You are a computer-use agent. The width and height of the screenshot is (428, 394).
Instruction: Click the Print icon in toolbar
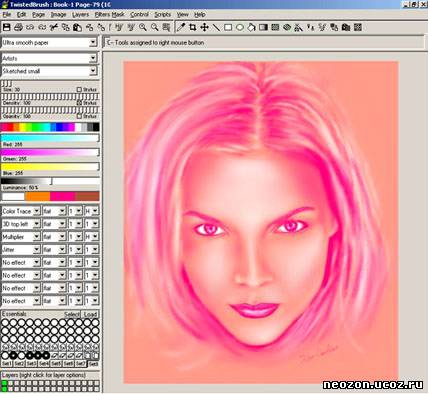coord(18,27)
